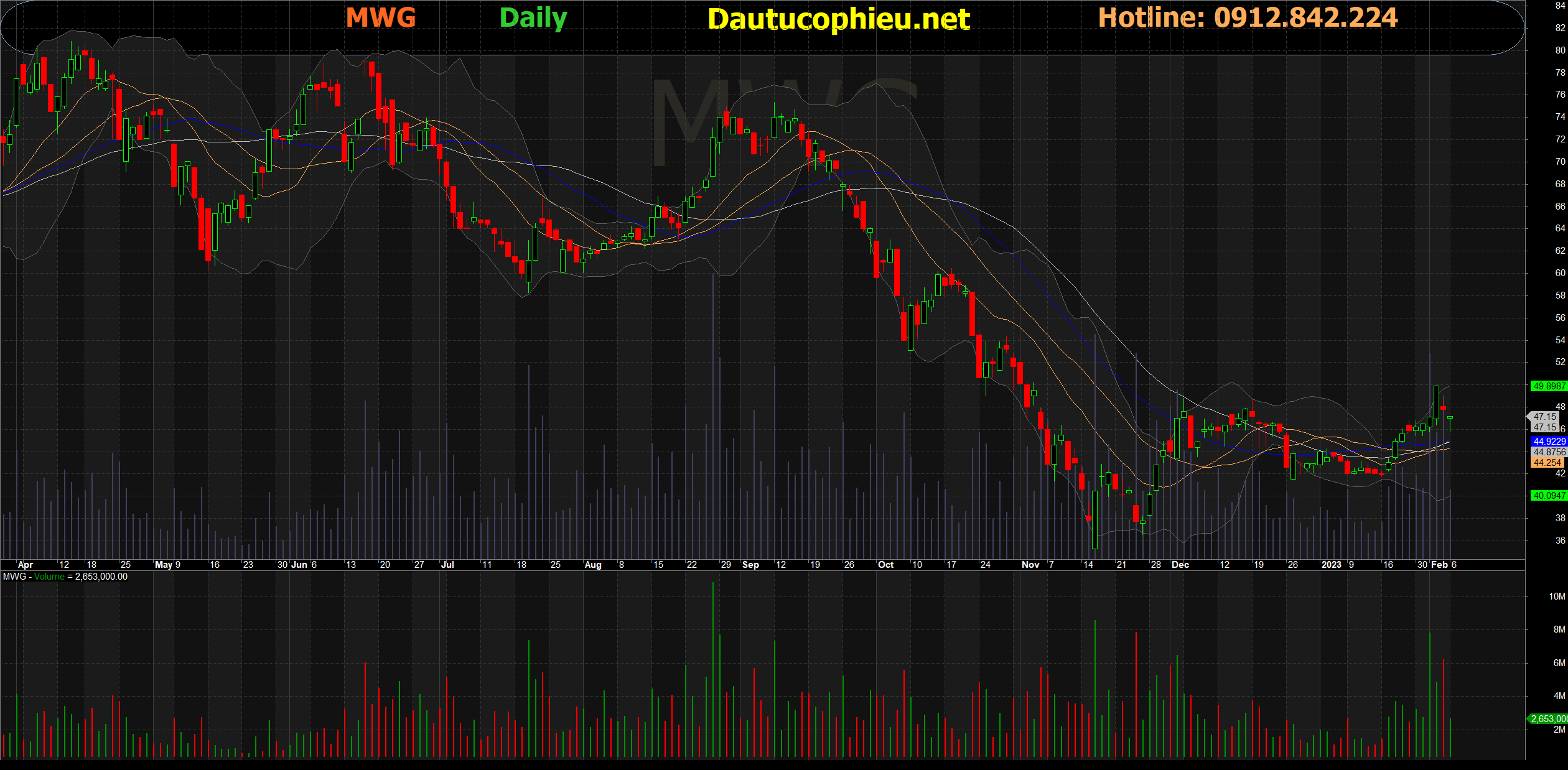
Task: Click the green Daily timeframe label
Action: click(x=533, y=17)
